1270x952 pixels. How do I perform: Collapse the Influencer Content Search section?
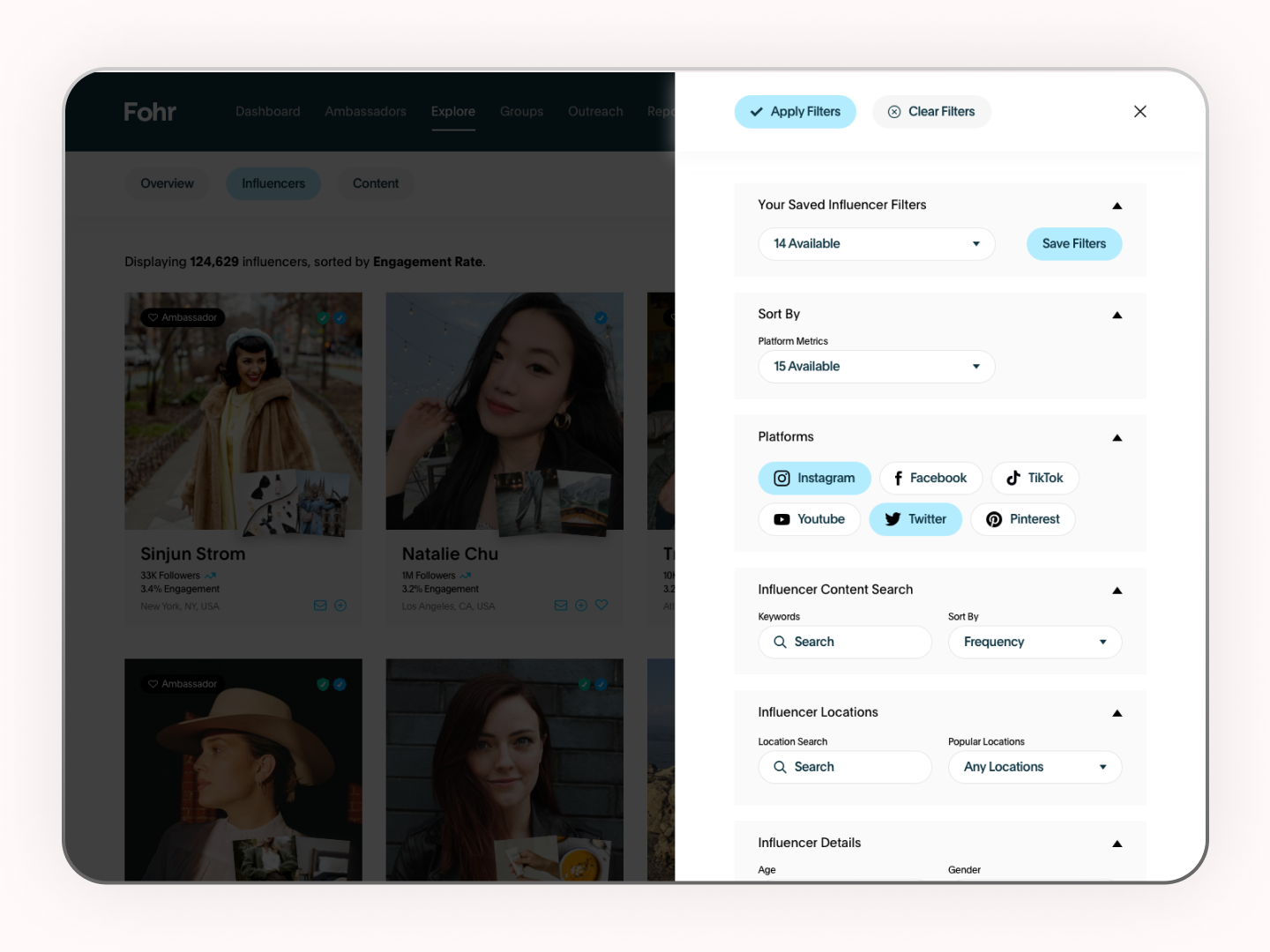[1117, 591]
